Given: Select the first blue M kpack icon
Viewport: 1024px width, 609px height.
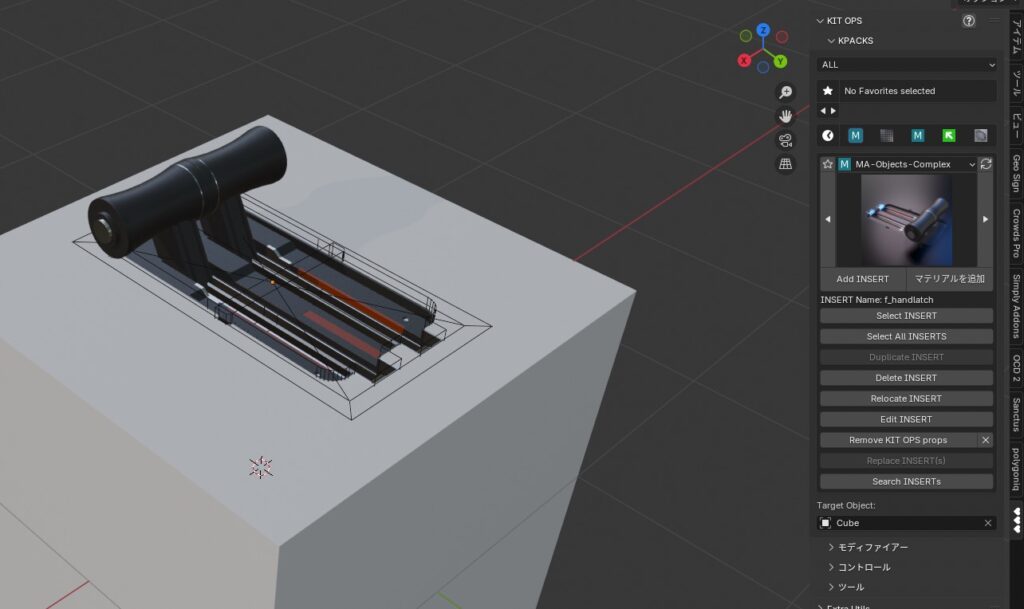Looking at the screenshot, I should point(855,135).
